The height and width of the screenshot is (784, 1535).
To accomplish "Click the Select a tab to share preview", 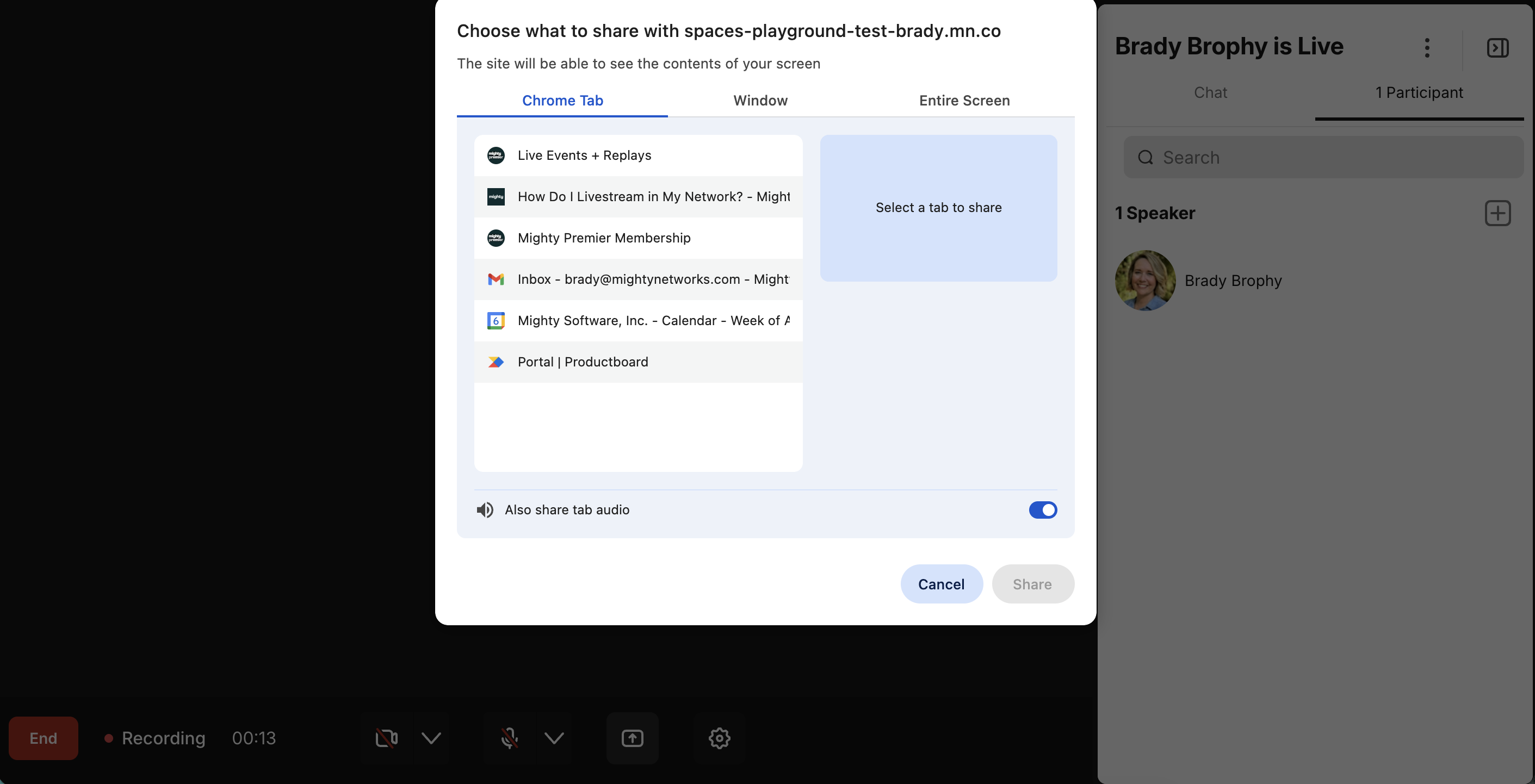I will point(938,208).
